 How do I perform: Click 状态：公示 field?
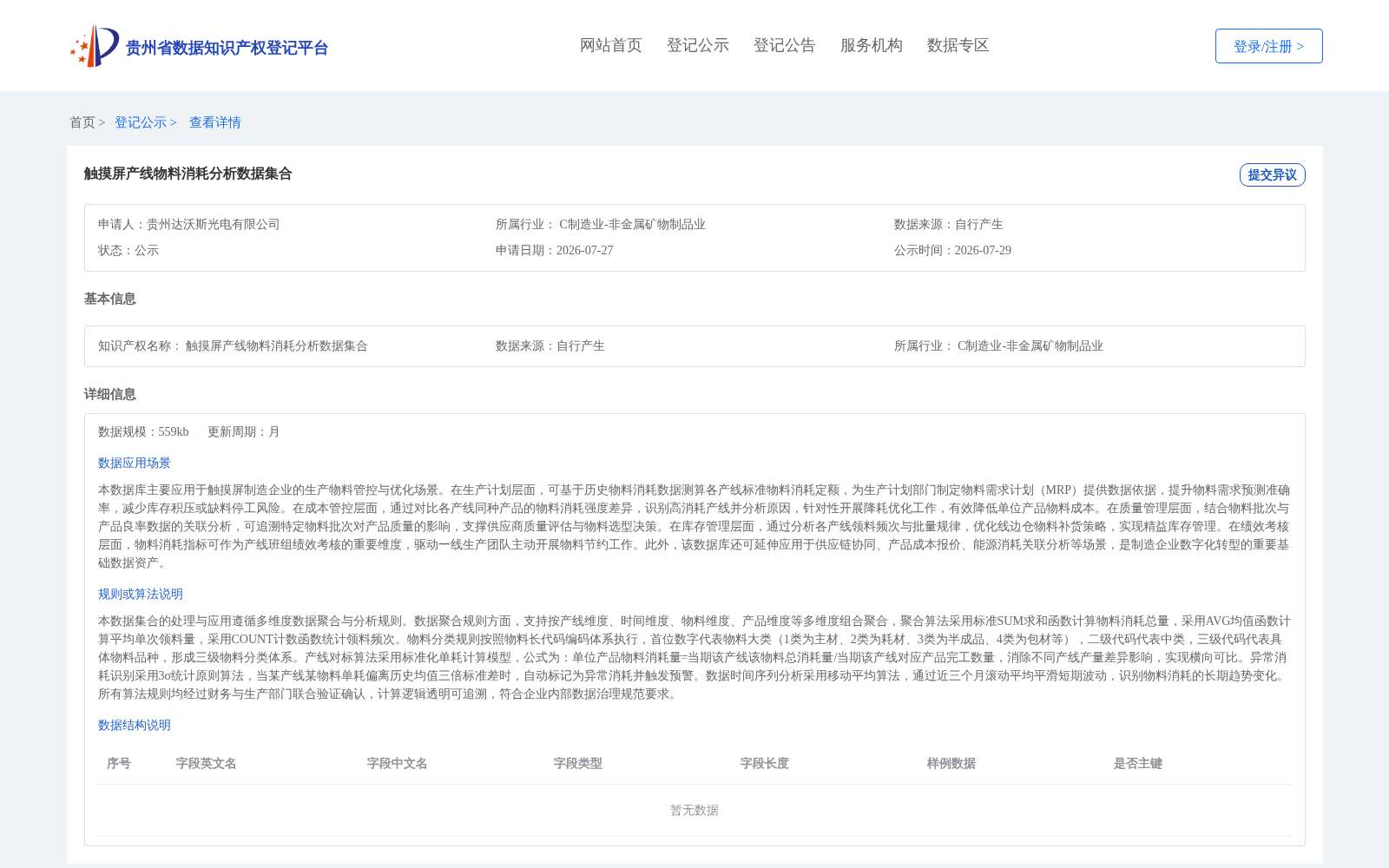click(128, 250)
